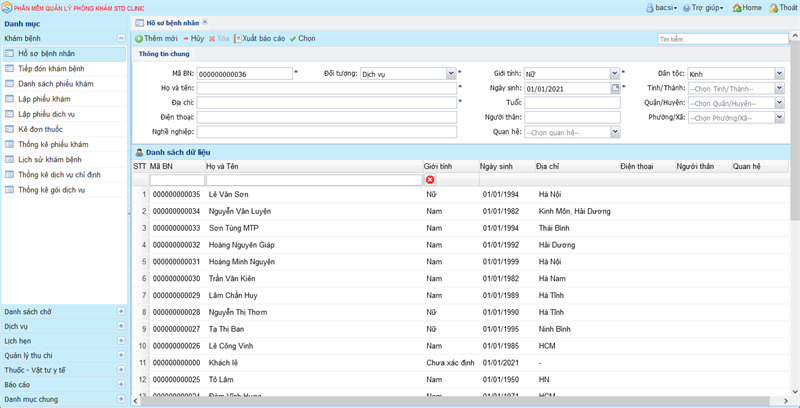This screenshot has height=408, width=800.
Task: Click Xuất báo cáo export report icon
Action: [238, 38]
